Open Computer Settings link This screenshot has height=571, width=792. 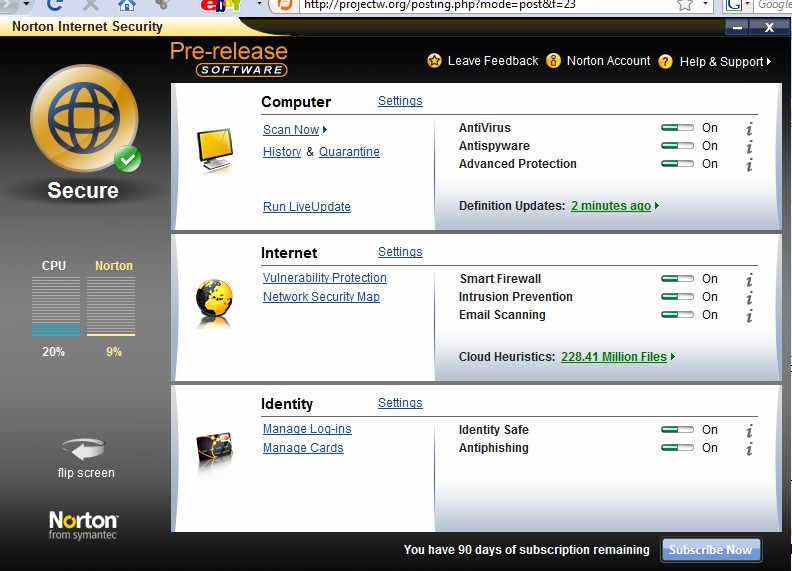coord(400,101)
